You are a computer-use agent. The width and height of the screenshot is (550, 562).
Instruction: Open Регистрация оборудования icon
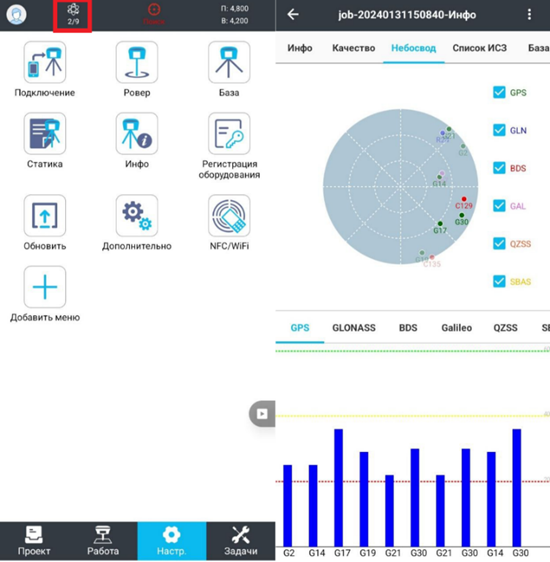click(229, 133)
